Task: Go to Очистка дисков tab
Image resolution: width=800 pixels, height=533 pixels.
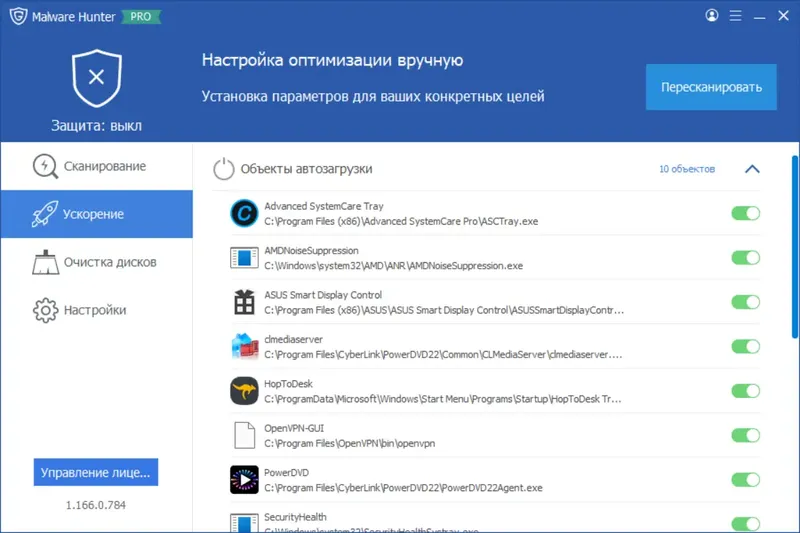Action: coord(96,262)
